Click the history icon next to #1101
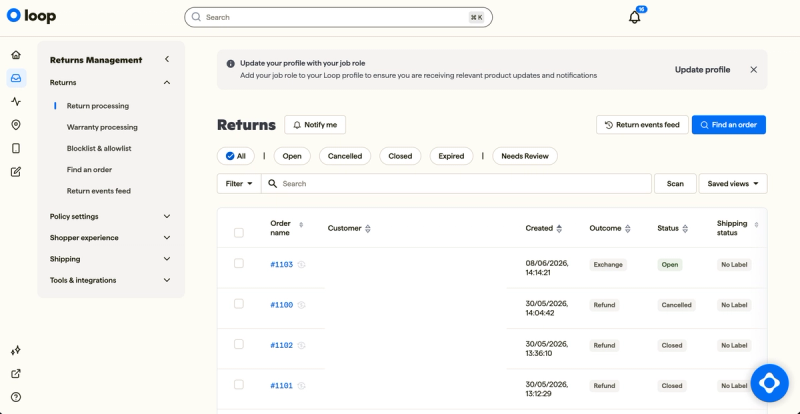Screen dimensions: 800x414 [302, 385]
